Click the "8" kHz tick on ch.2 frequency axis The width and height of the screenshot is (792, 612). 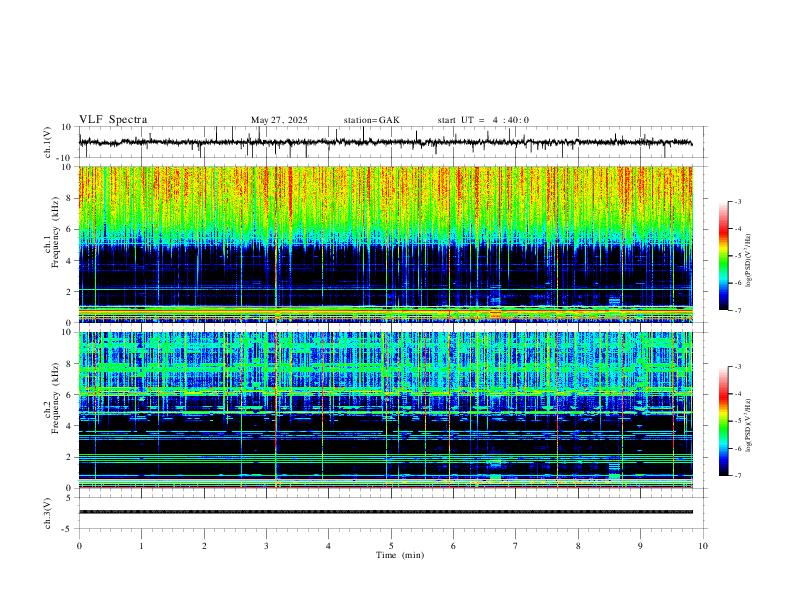pos(69,364)
